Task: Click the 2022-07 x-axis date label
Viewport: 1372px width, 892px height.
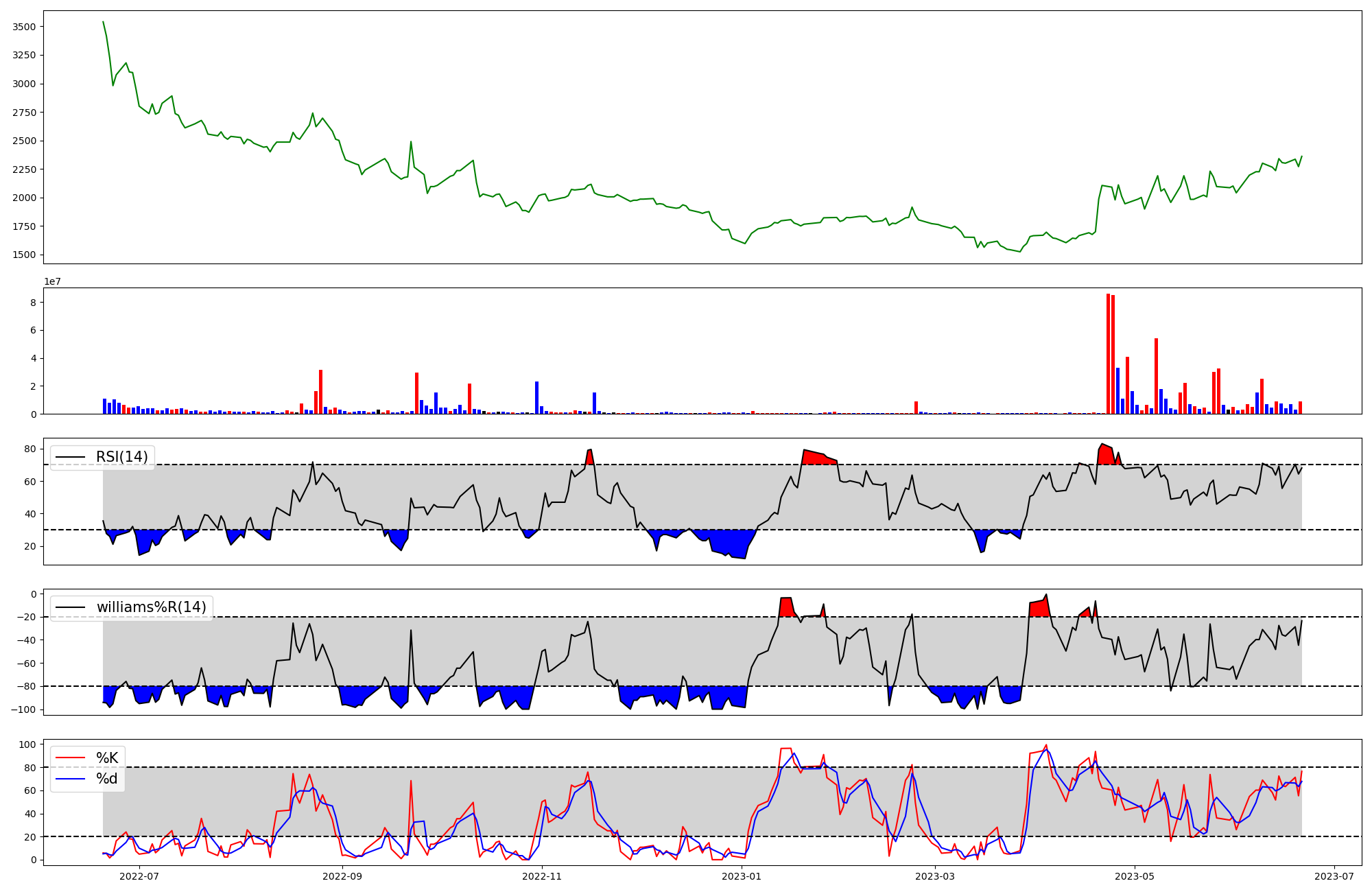Action: pos(139,876)
